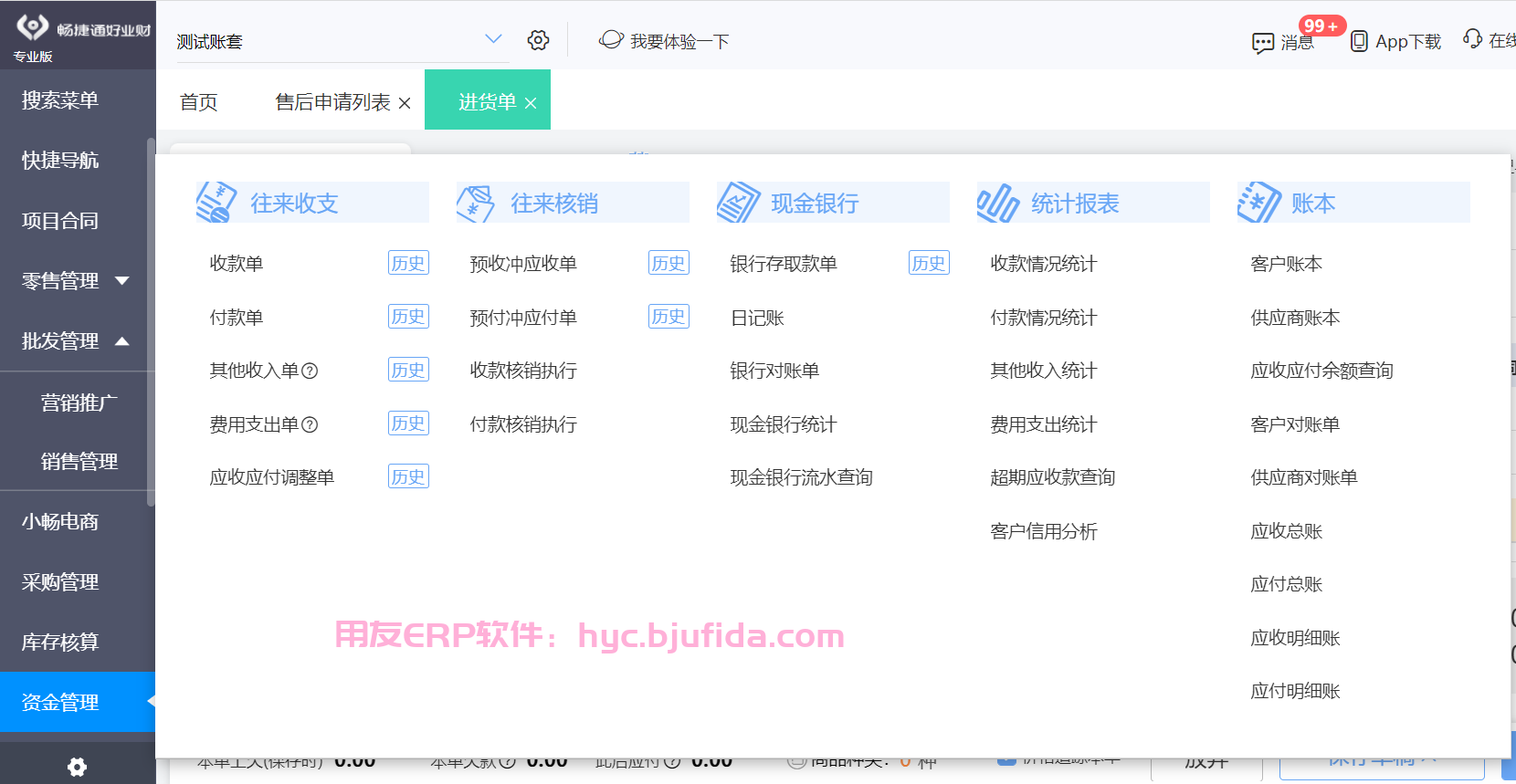
Task: Open the 客户对账单 link
Action: tap(1295, 424)
